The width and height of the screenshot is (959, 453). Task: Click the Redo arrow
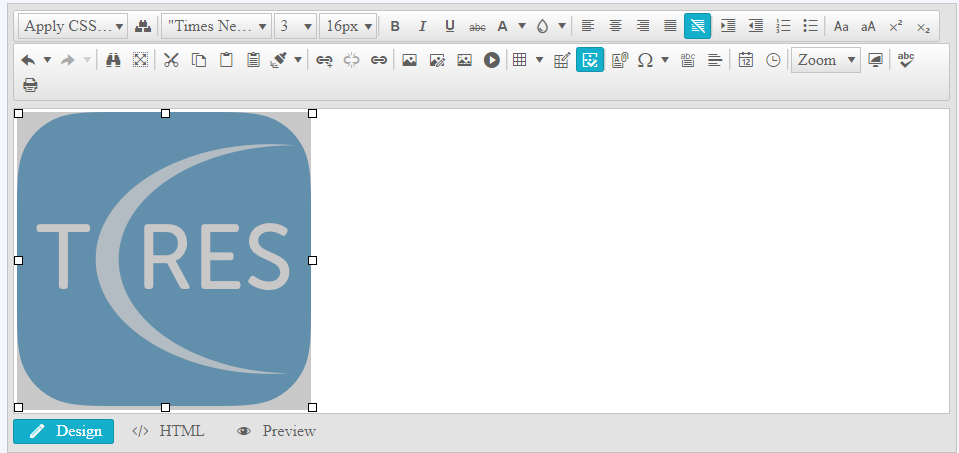(x=68, y=60)
